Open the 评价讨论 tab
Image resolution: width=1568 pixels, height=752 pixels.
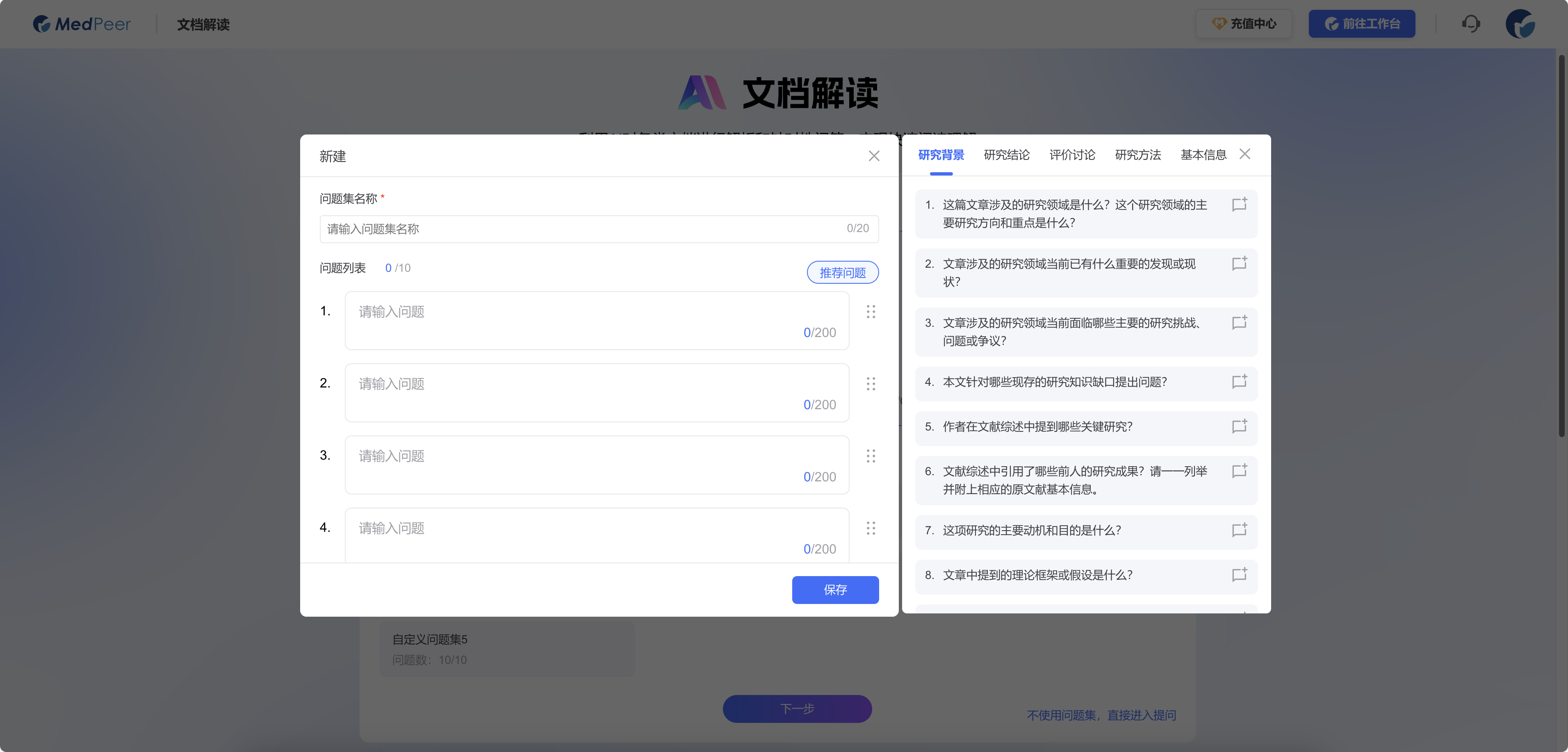click(1072, 155)
